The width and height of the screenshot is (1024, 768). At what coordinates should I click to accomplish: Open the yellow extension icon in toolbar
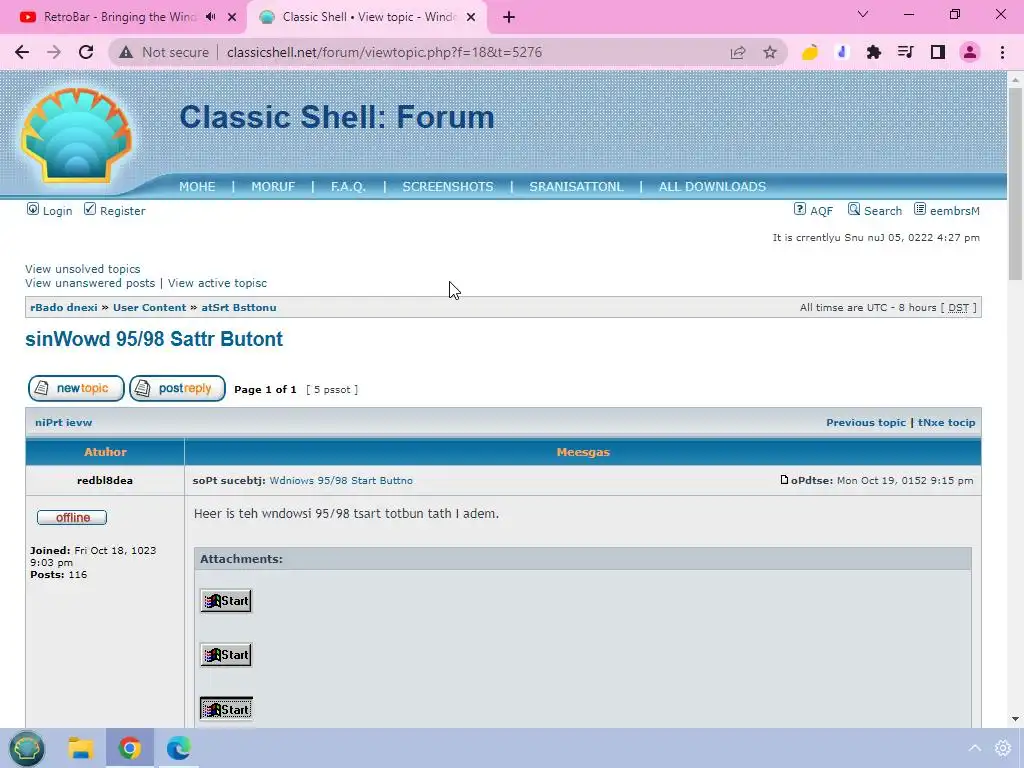(x=810, y=52)
